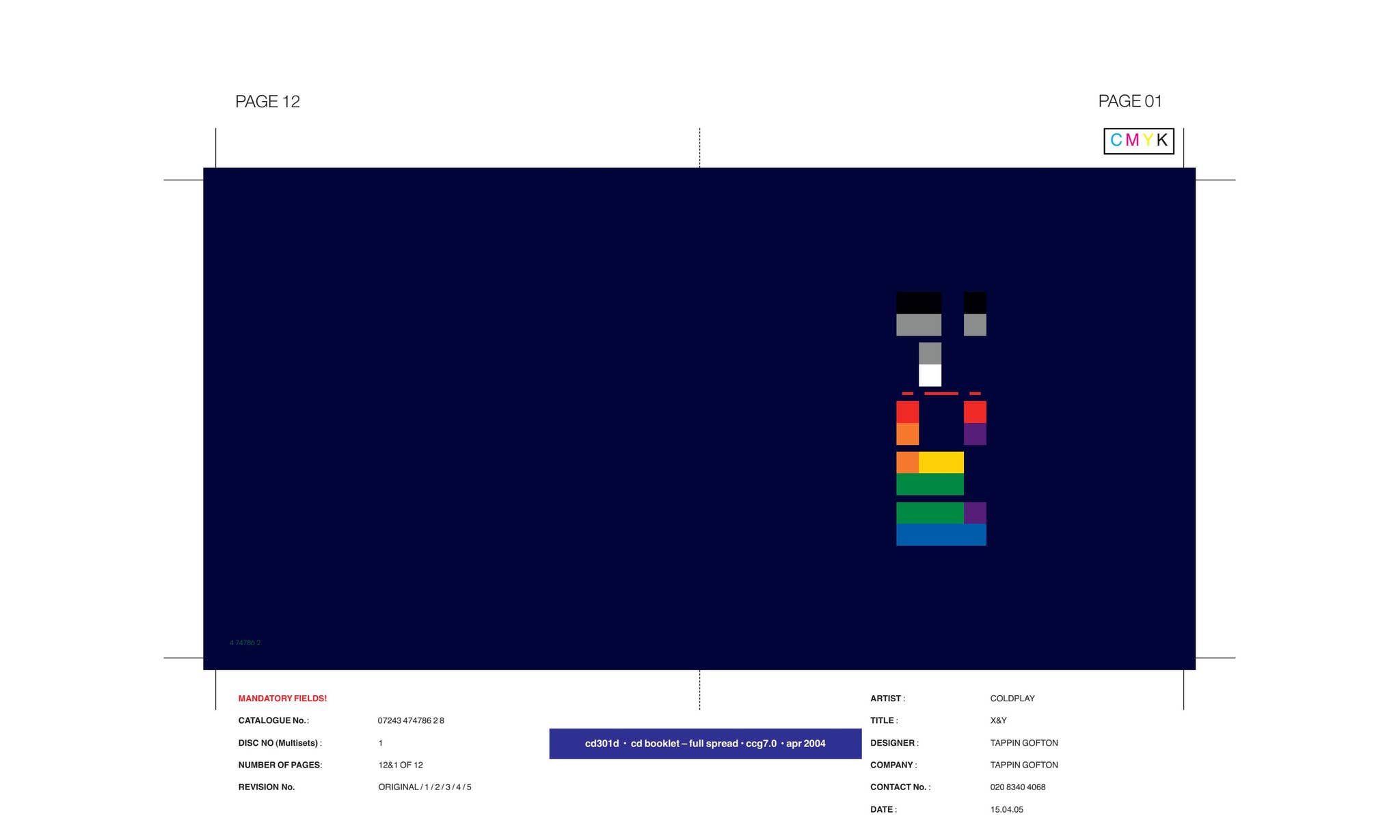The image size is (1400, 840).
Task: Click the DISC NO (Multisets) label
Action: coord(280,743)
